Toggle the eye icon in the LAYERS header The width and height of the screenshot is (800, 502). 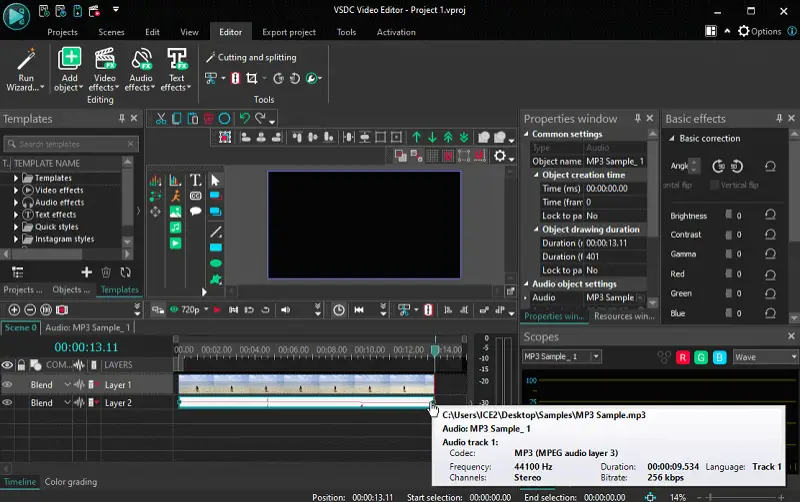7,365
